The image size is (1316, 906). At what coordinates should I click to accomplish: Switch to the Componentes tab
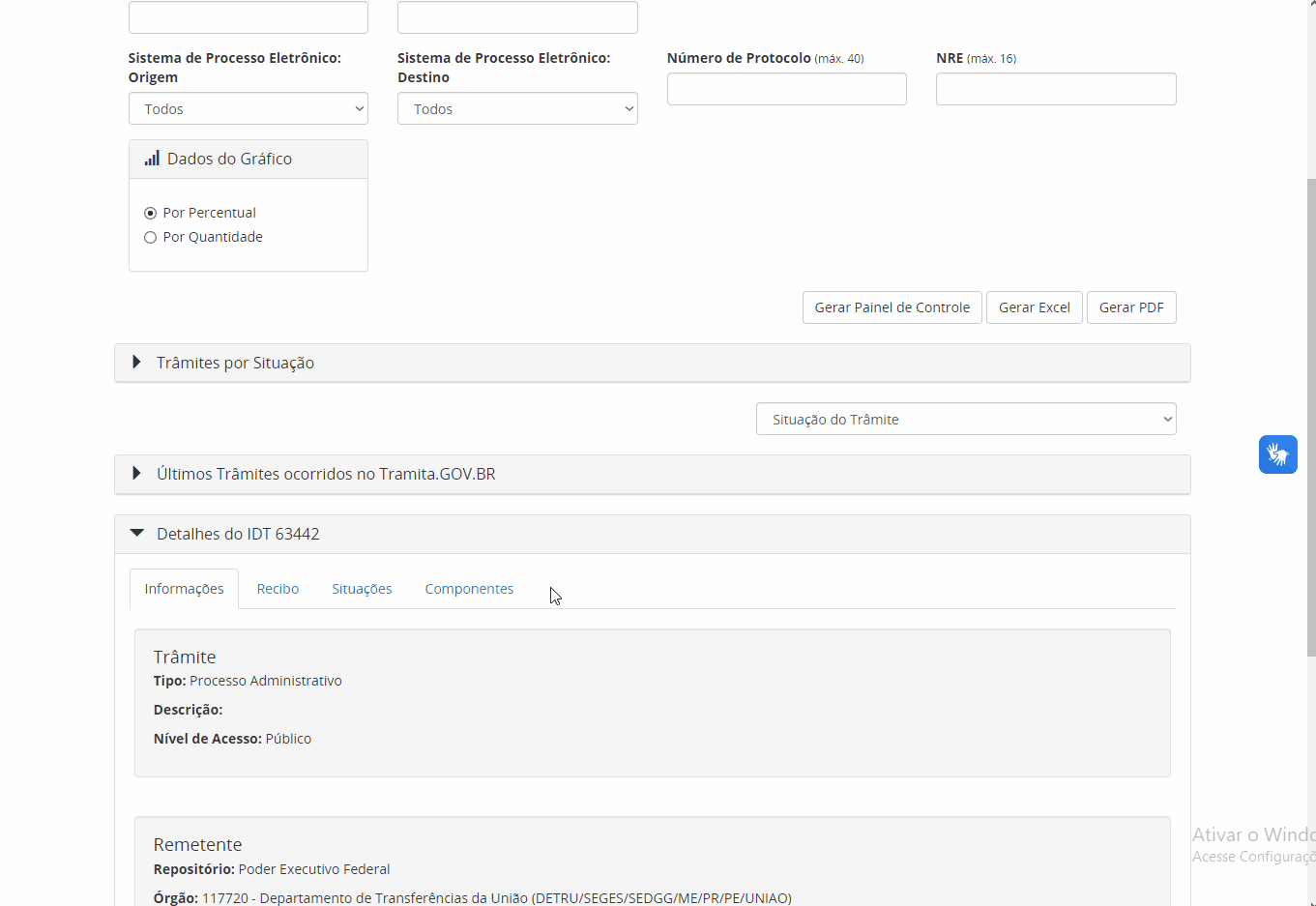469,589
